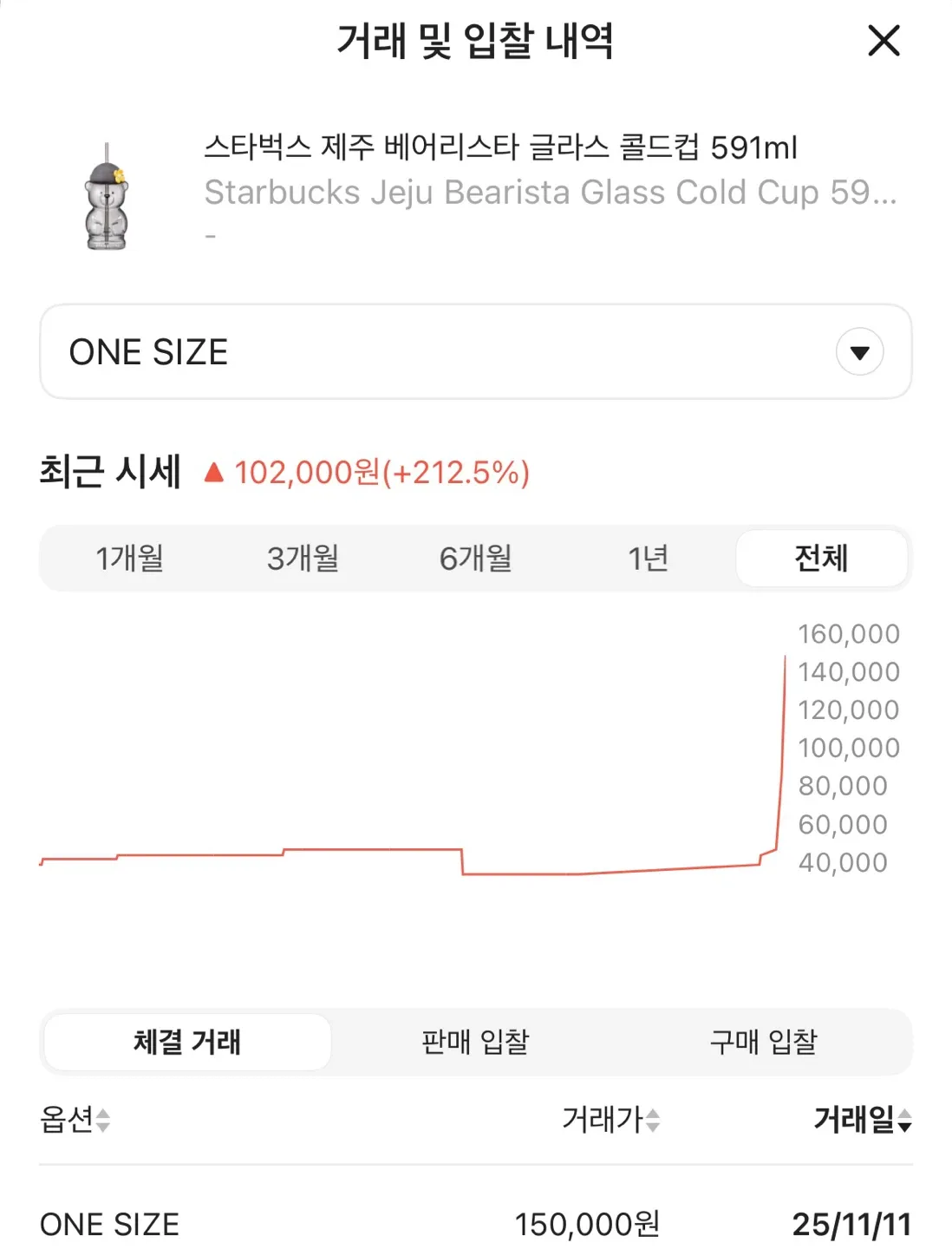Click the red price-up triangle indicator

(214, 473)
